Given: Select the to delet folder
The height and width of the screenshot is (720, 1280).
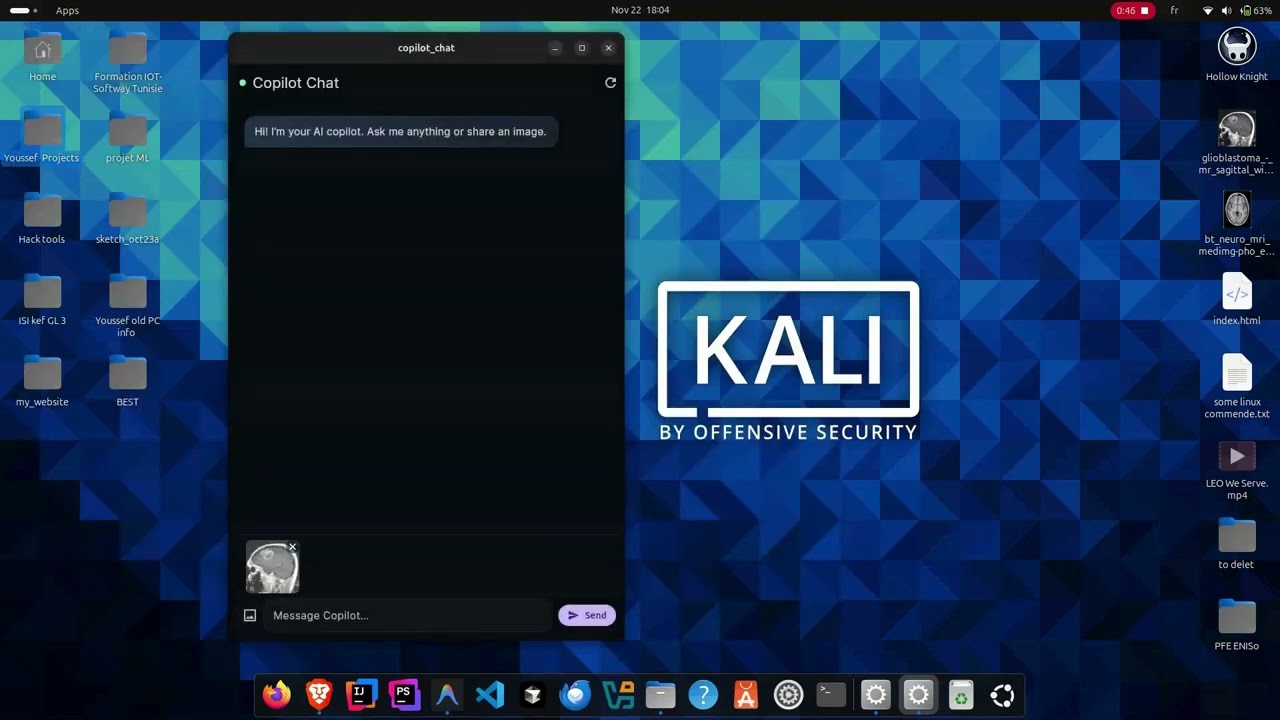Looking at the screenshot, I should point(1237,544).
